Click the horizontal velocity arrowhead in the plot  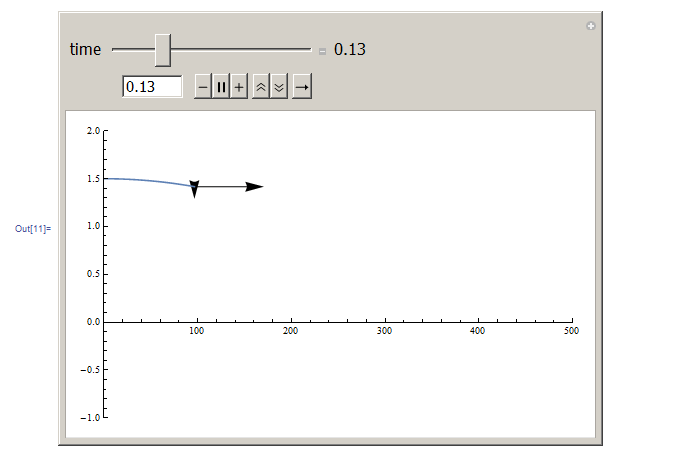(254, 187)
